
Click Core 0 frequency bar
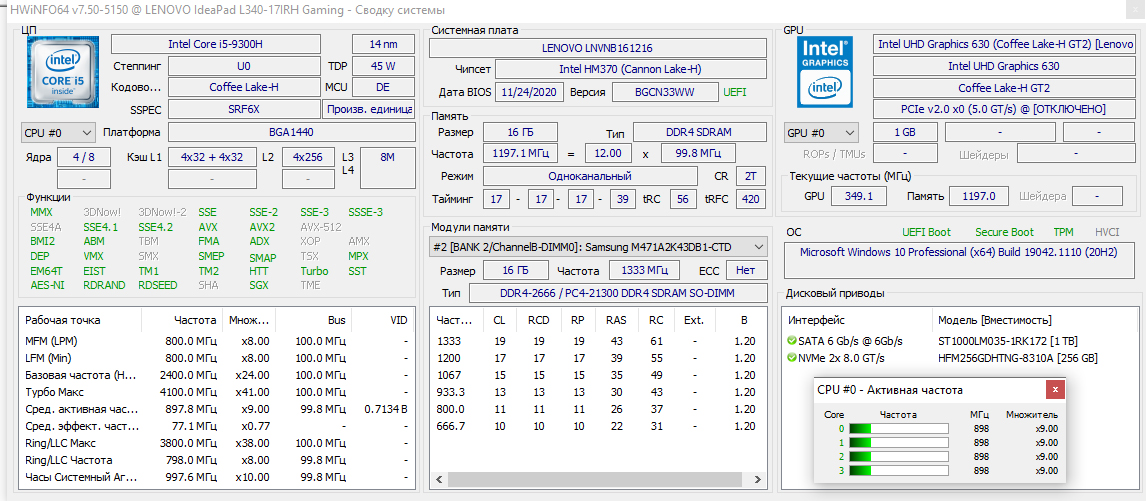click(898, 429)
